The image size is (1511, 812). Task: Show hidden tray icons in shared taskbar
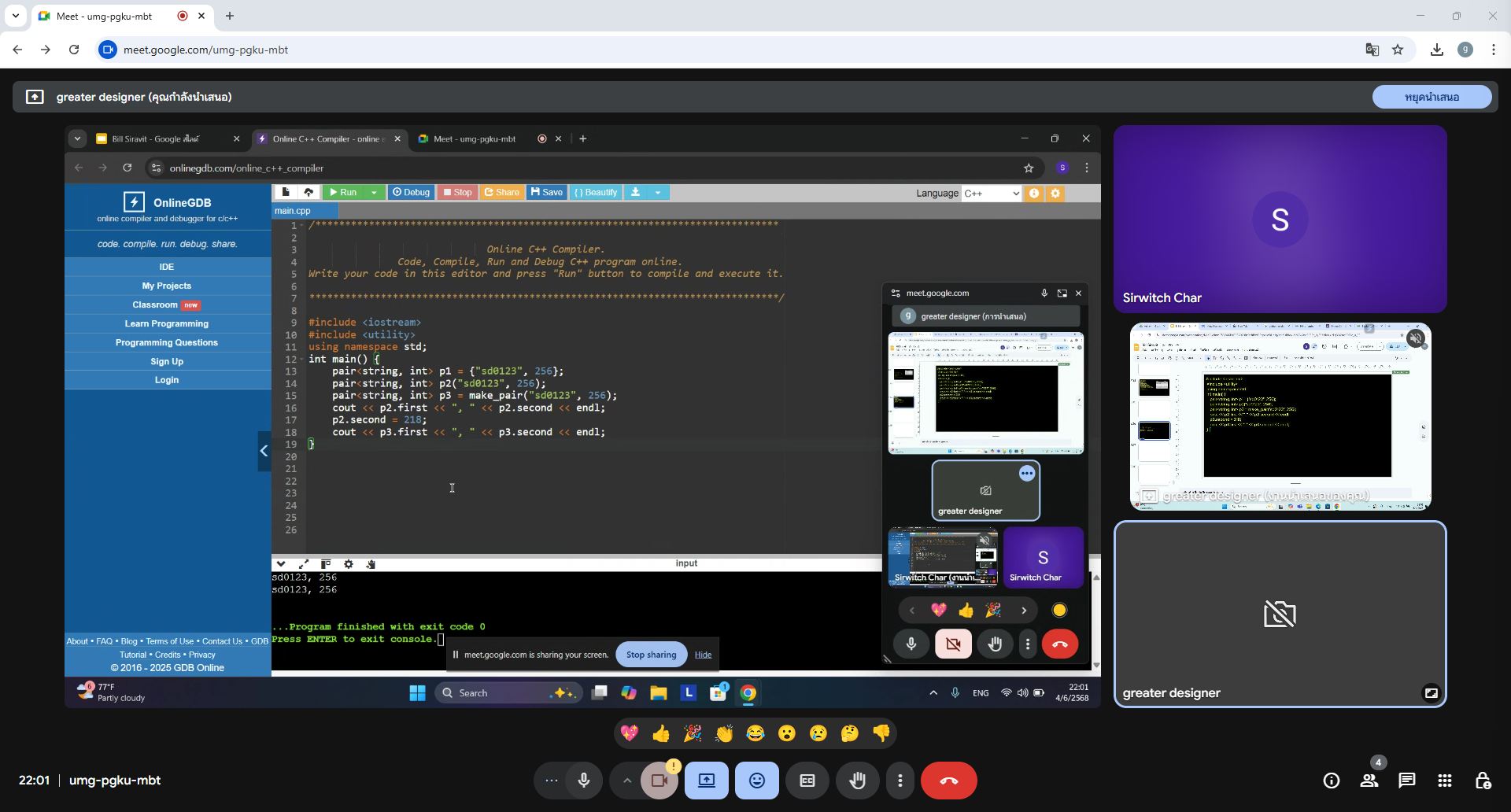tap(933, 693)
